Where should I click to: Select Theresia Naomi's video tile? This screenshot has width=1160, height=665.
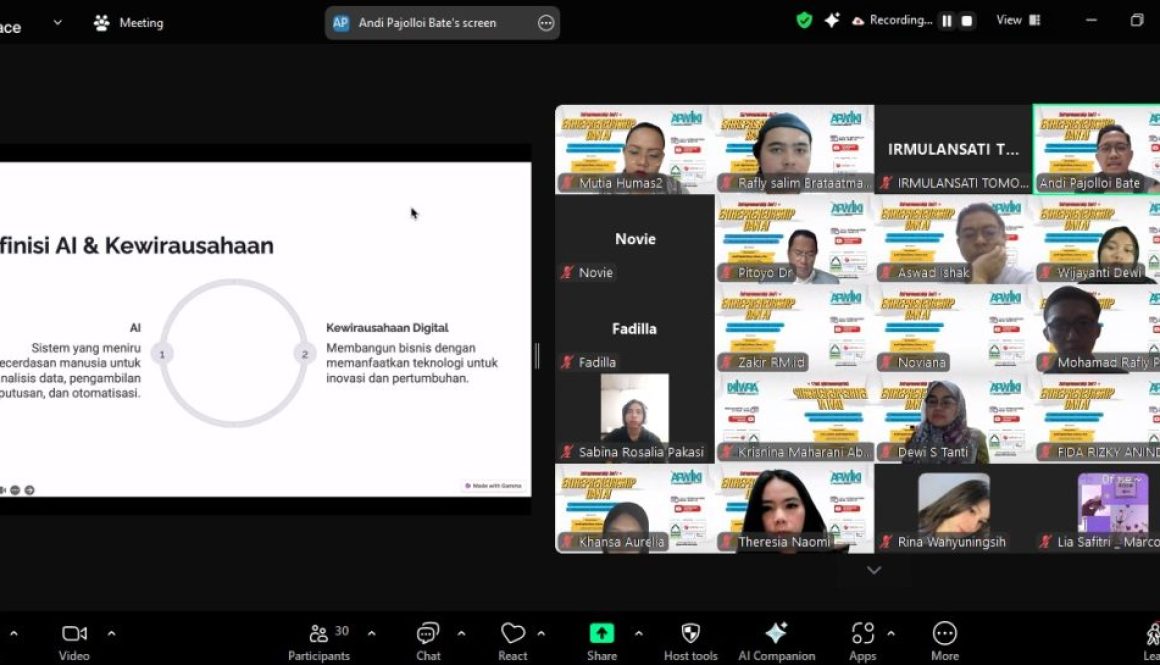point(794,508)
